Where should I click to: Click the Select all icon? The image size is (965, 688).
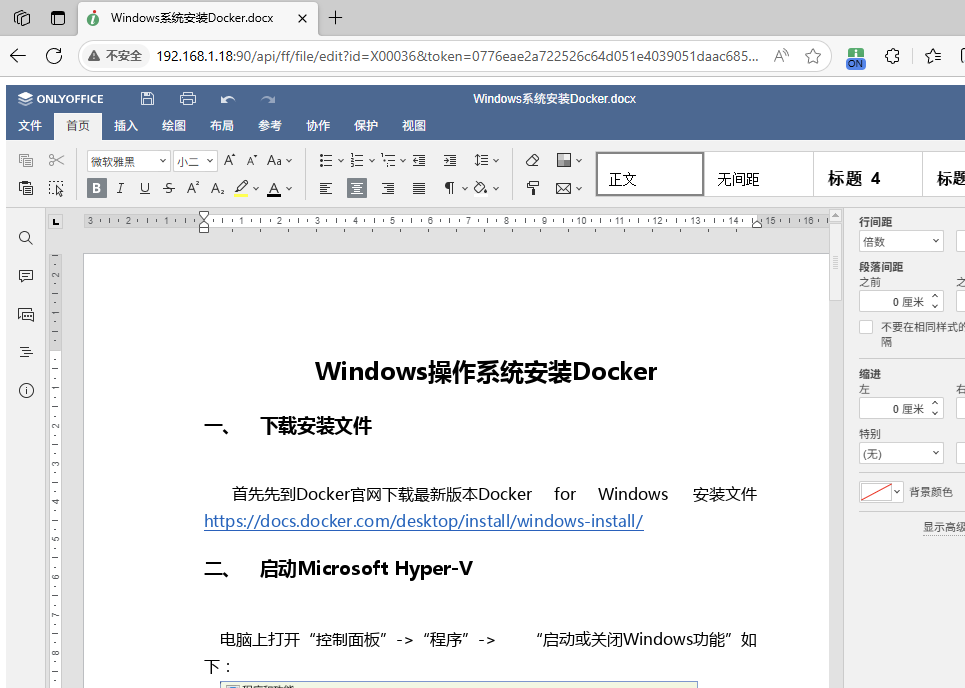56,188
